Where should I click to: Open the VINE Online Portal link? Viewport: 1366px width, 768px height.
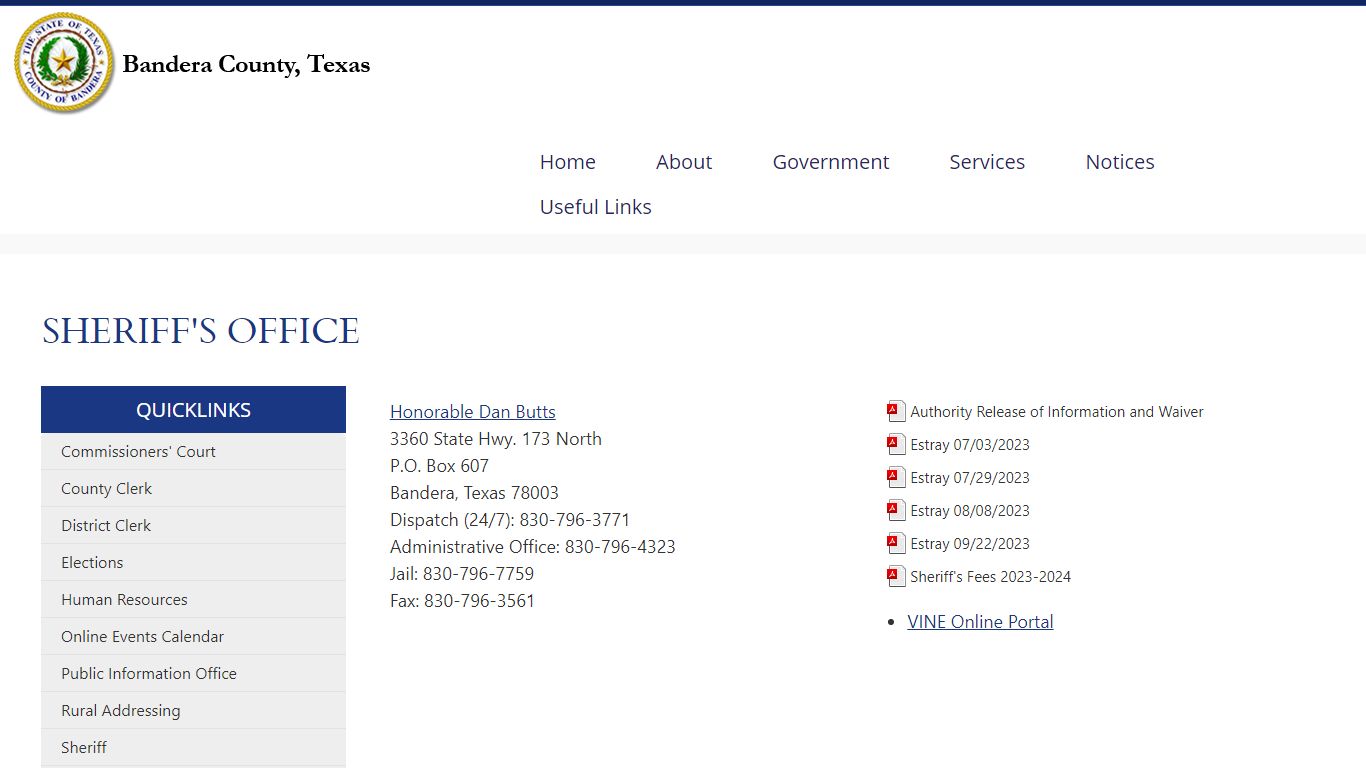tap(980, 622)
